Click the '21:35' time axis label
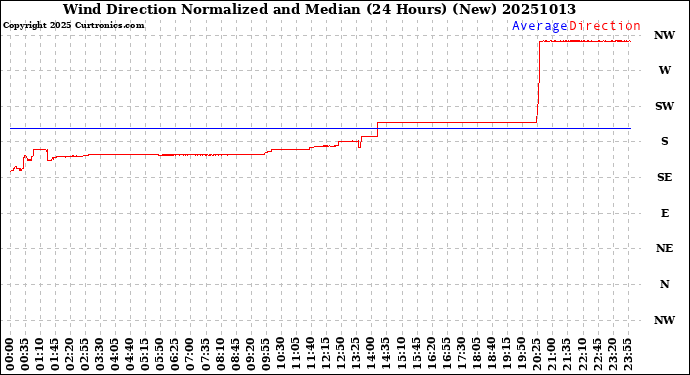690x375 pixels. pyautogui.click(x=566, y=354)
